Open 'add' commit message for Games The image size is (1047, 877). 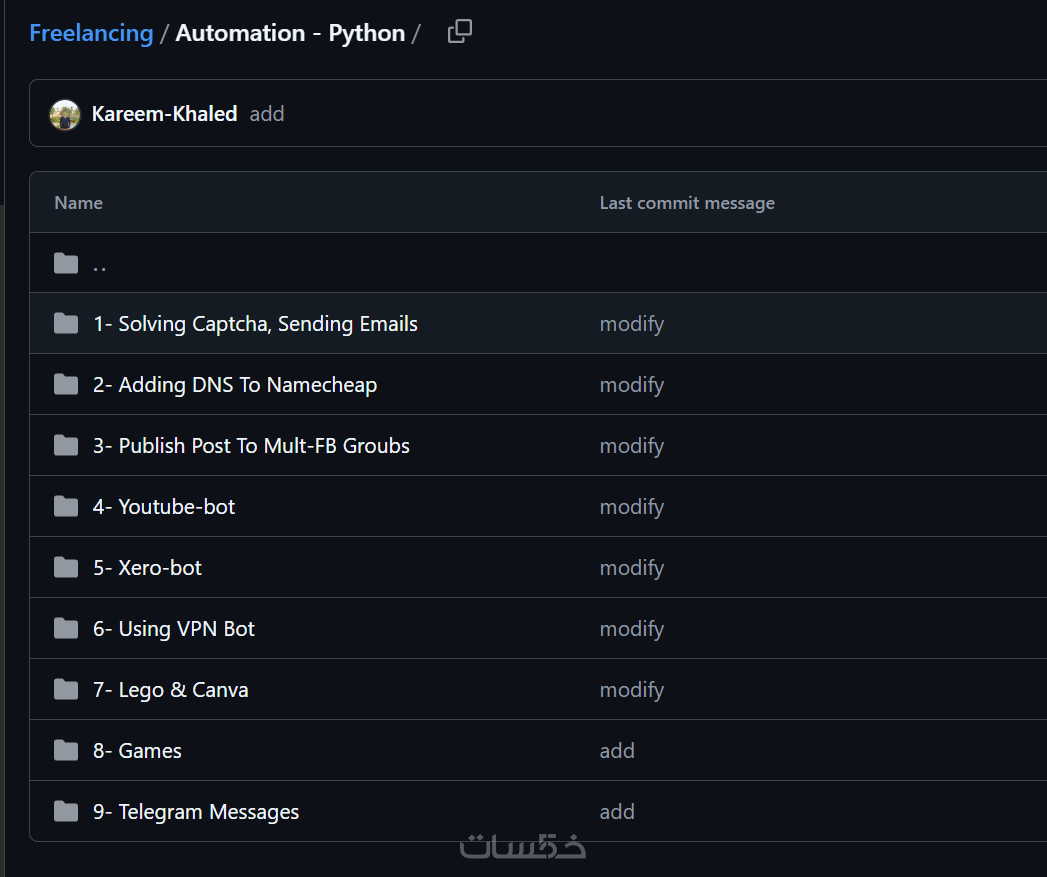[617, 751]
